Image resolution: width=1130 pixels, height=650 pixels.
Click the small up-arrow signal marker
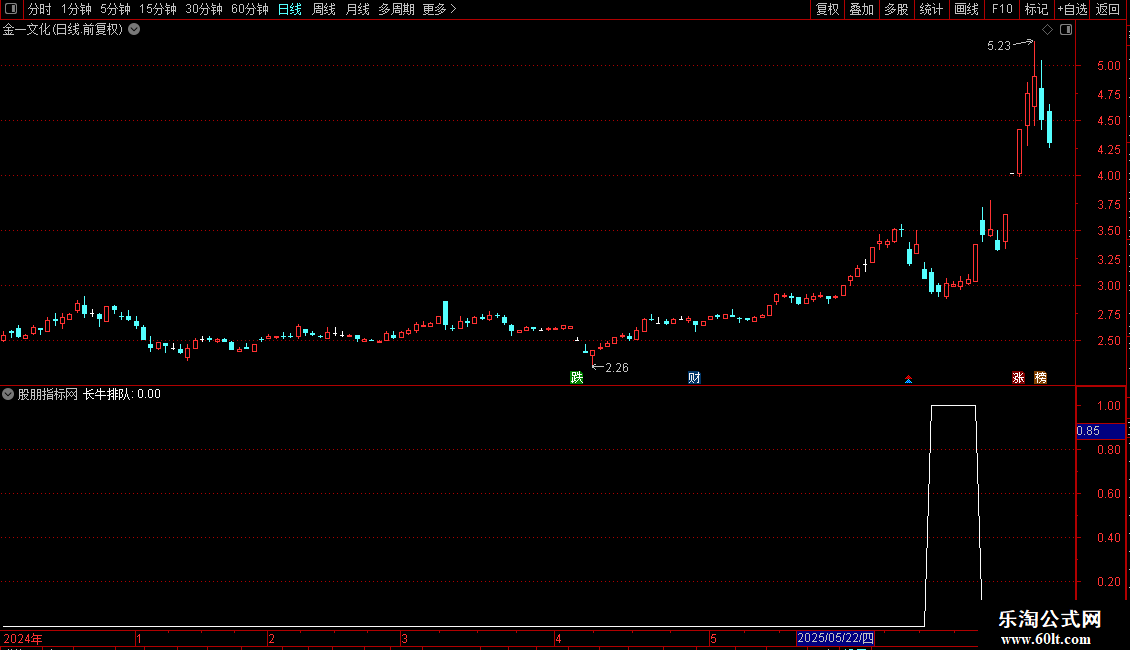coord(908,379)
